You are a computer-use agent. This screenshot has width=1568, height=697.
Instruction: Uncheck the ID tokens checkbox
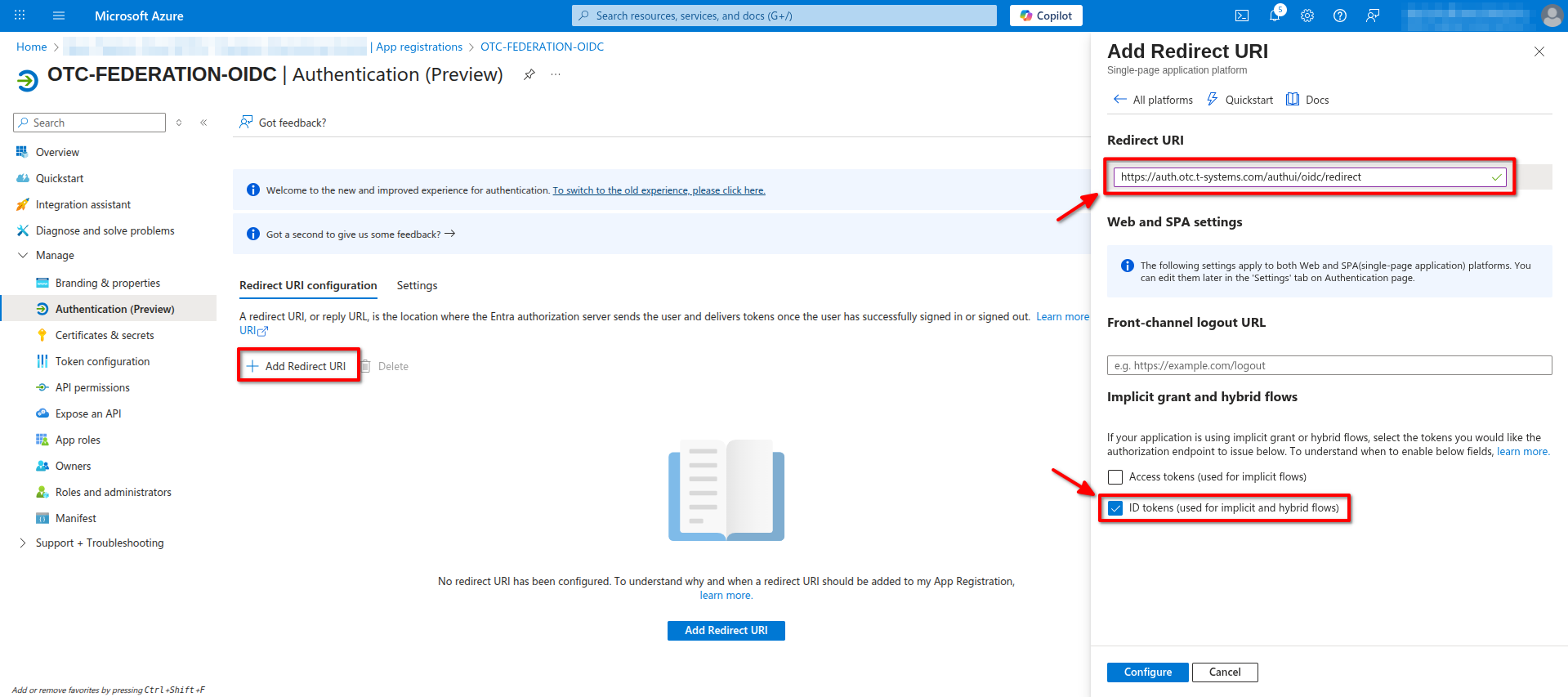pos(1115,508)
